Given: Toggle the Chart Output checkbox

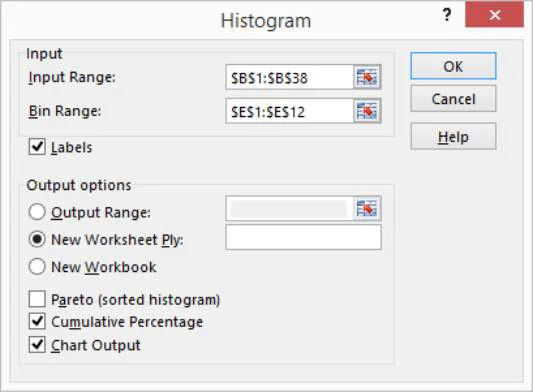Looking at the screenshot, I should [x=37, y=345].
